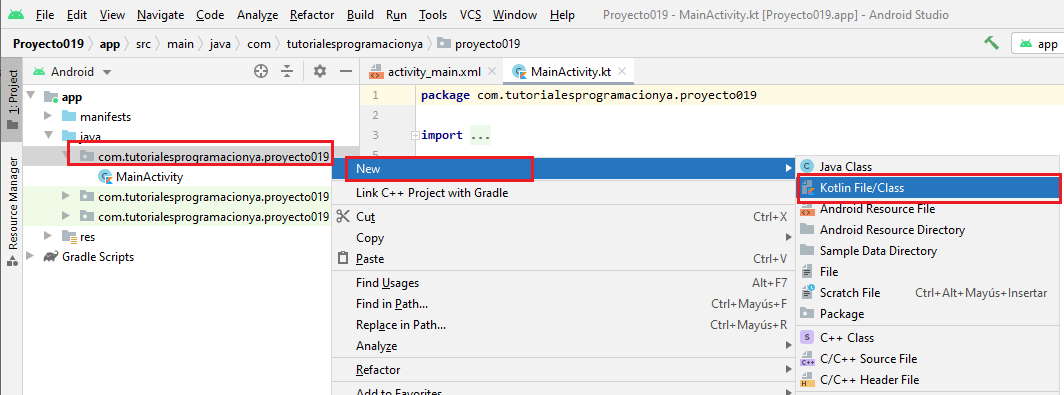
Task: Open the Build menu
Action: [x=360, y=14]
